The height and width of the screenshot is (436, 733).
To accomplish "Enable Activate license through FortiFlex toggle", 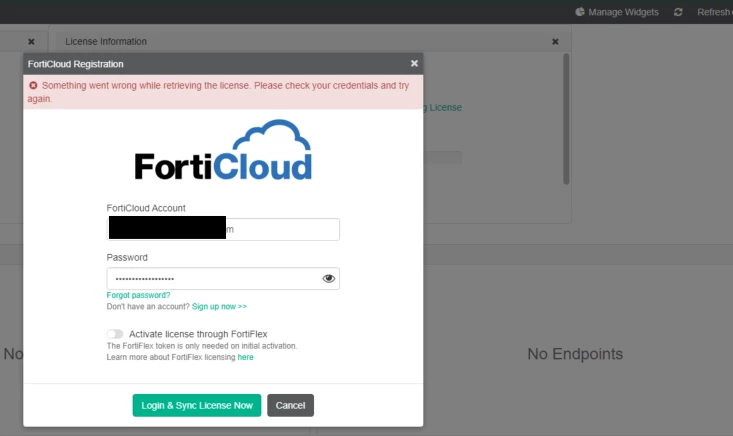I will (115, 334).
